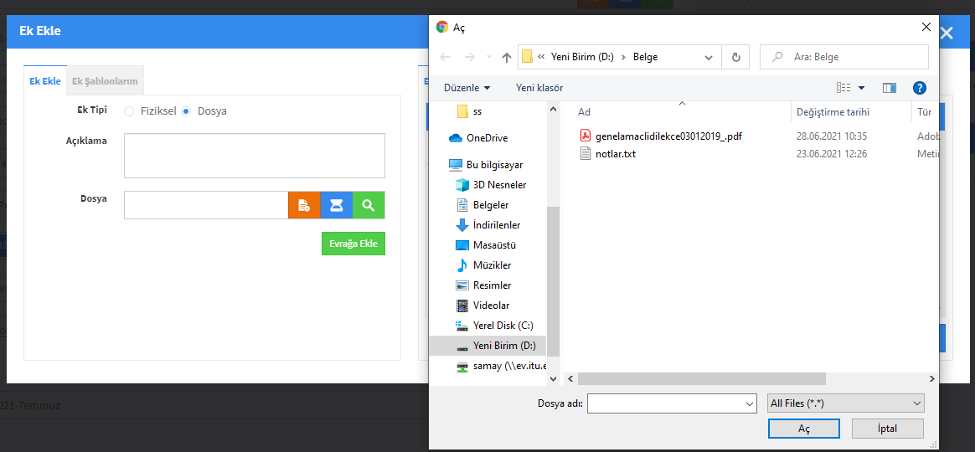Click the file list scroll left arrow
This screenshot has height=452, width=977.
pos(570,379)
